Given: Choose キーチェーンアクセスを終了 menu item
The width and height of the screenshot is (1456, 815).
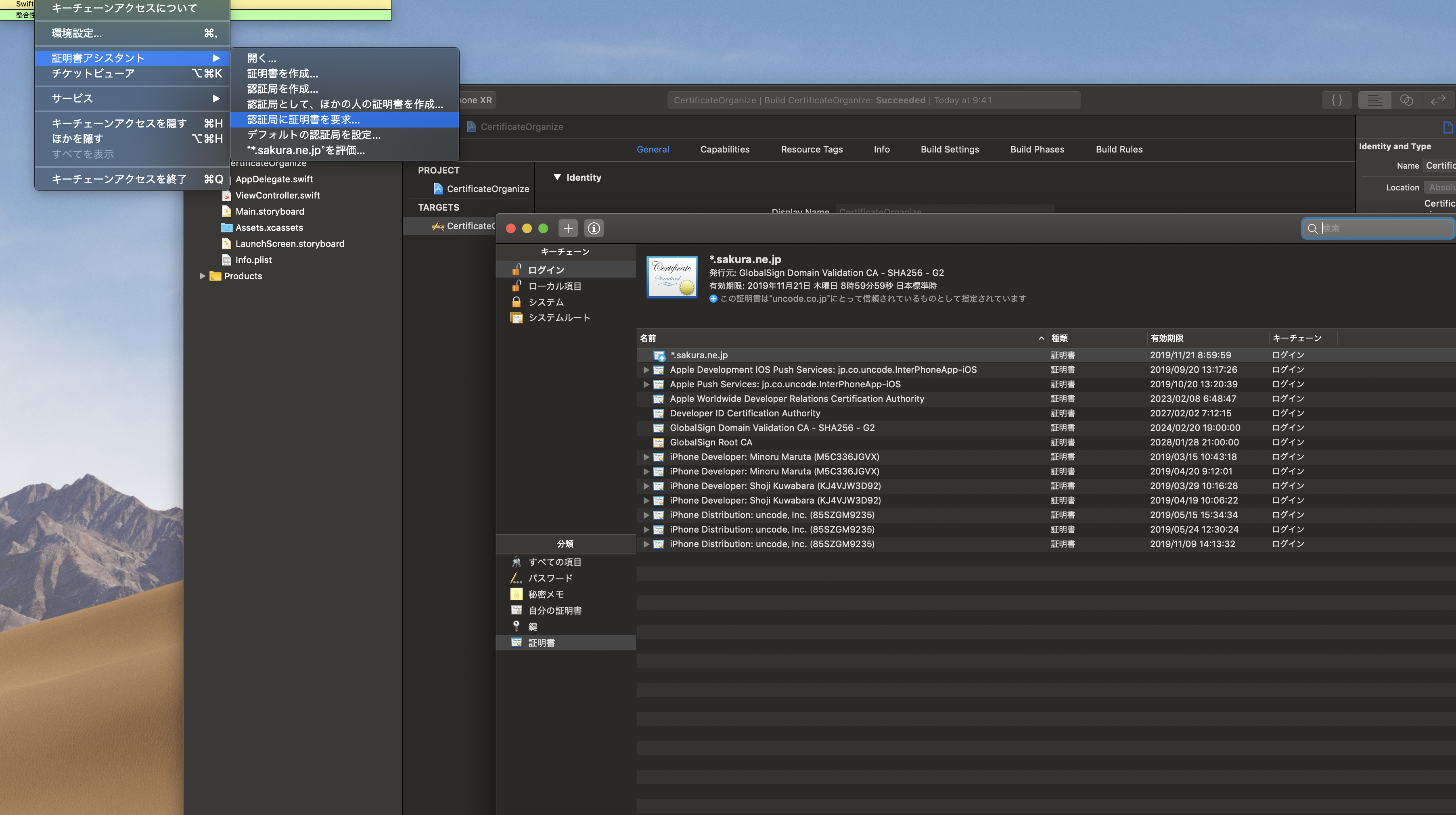Looking at the screenshot, I should (x=132, y=179).
